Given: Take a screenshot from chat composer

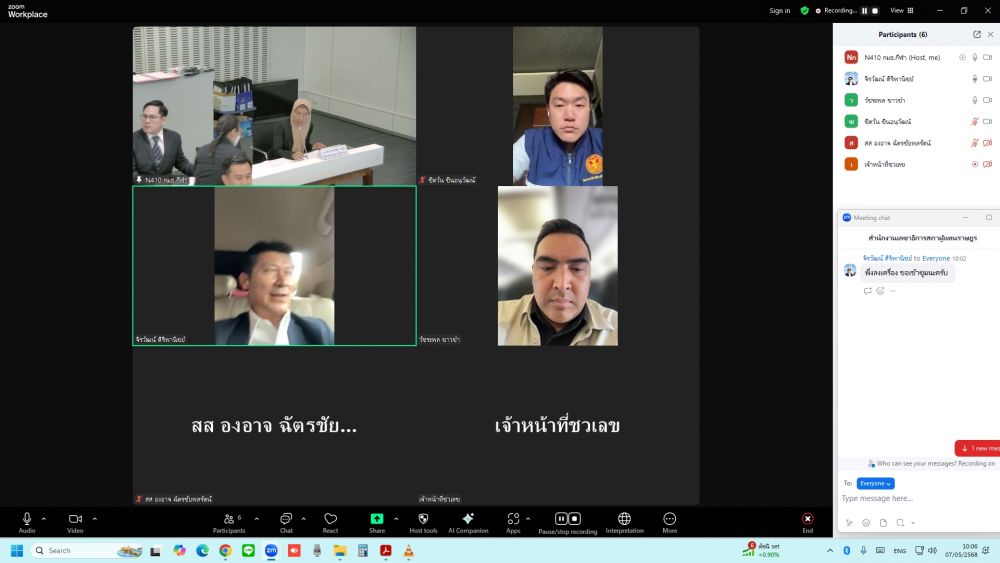Looking at the screenshot, I should (900, 523).
